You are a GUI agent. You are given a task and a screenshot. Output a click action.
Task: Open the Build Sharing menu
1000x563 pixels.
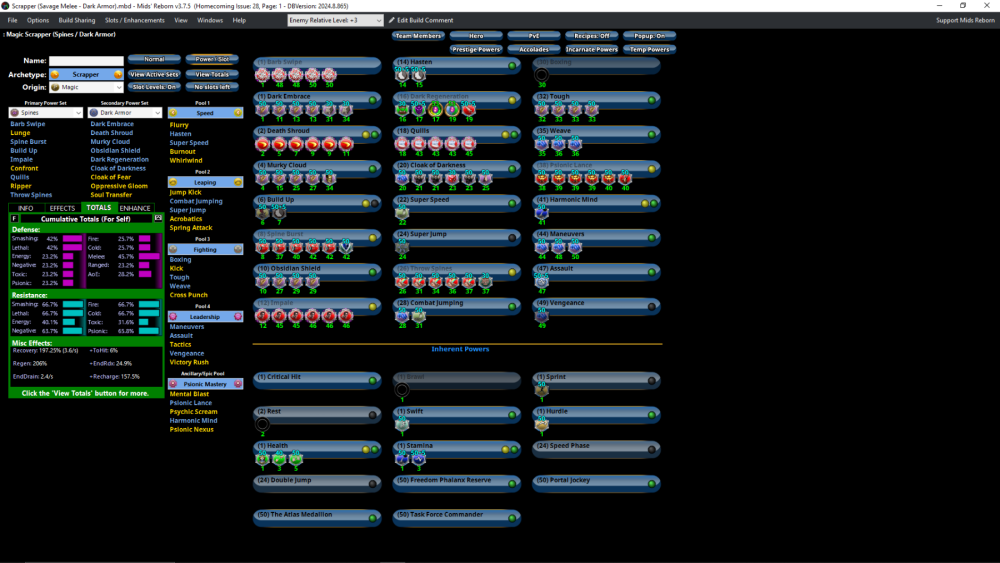(76, 20)
